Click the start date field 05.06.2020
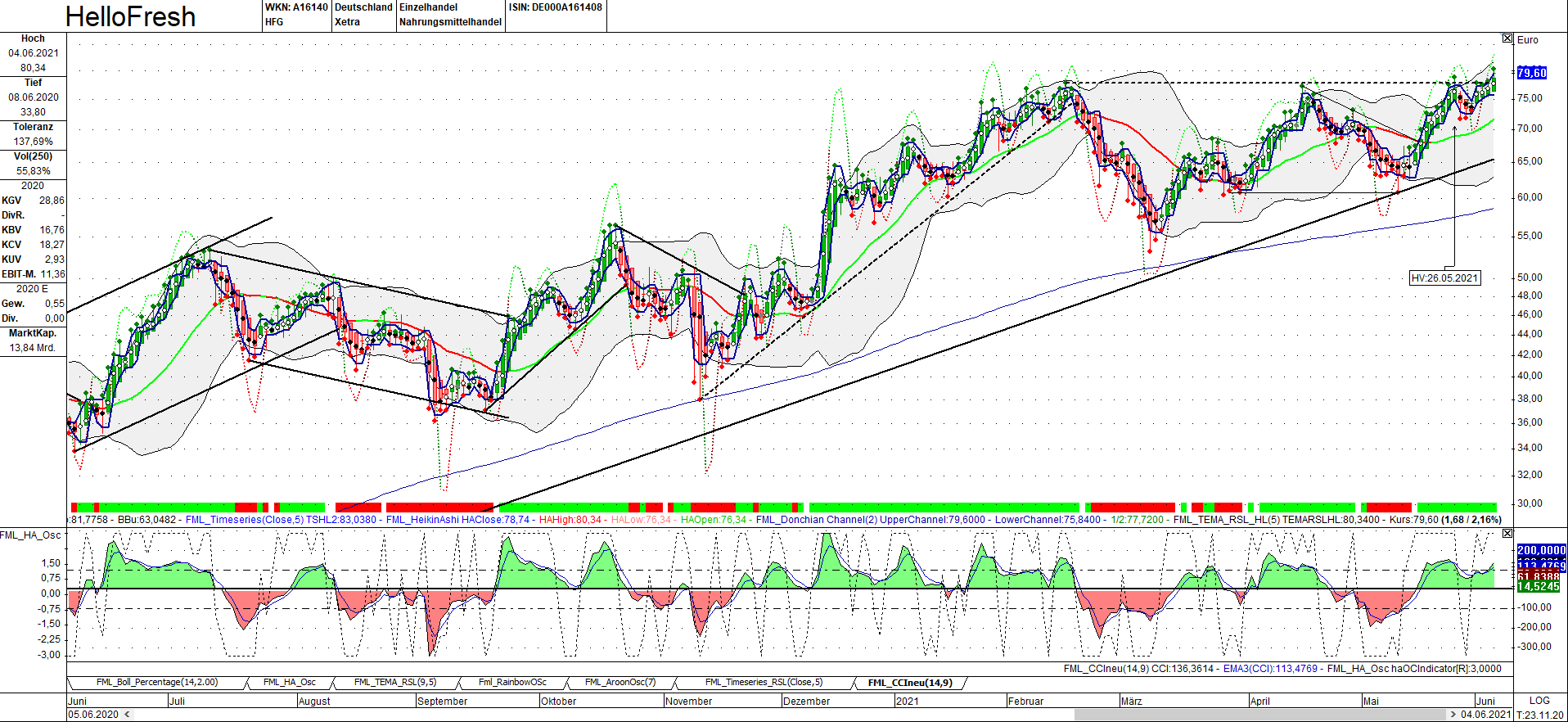This screenshot has height=722, width=1568. pos(93,715)
